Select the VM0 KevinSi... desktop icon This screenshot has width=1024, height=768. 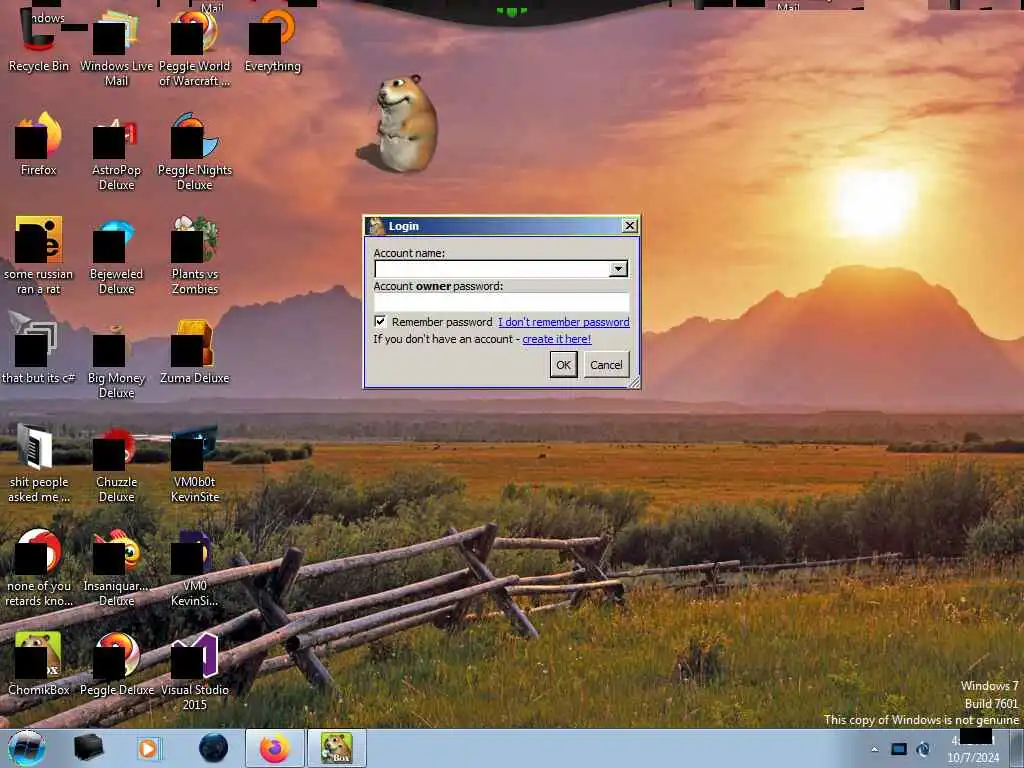coord(195,567)
